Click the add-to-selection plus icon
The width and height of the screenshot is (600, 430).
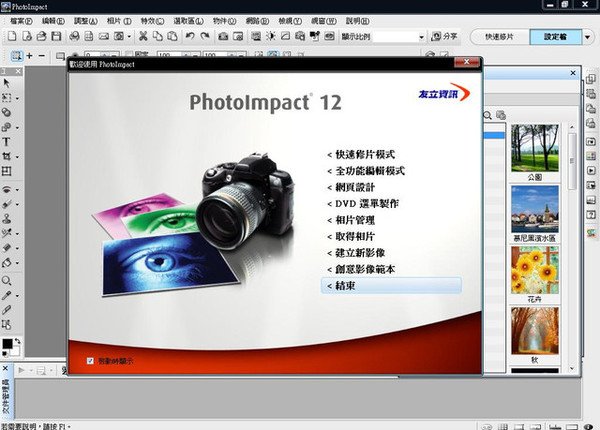(29, 56)
